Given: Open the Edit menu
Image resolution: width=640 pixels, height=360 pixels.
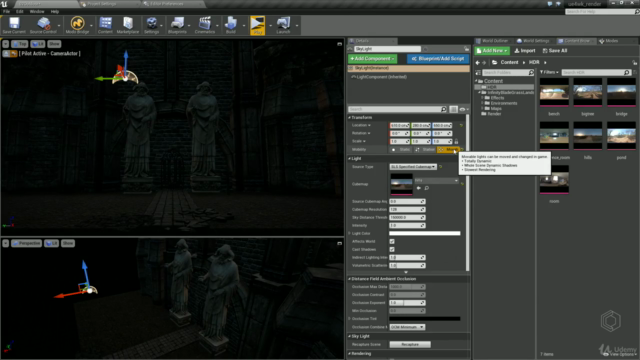Looking at the screenshot, I should [19, 11].
